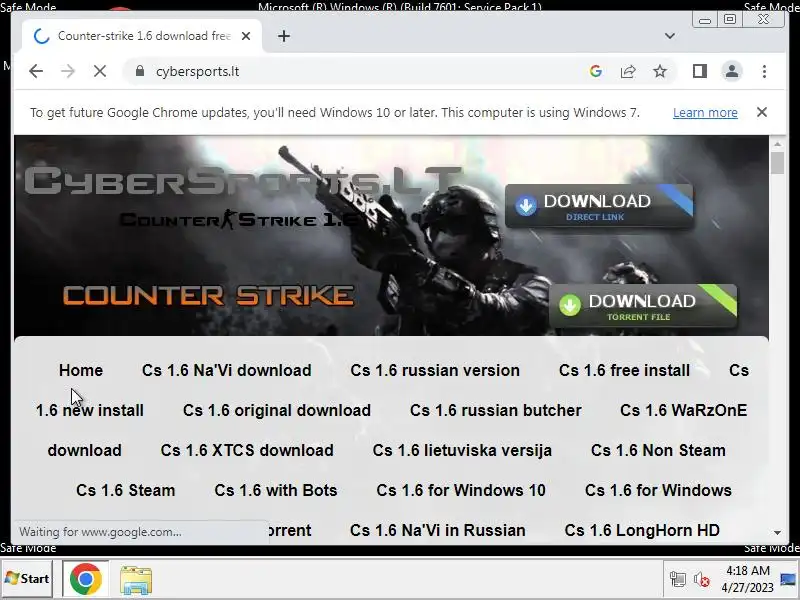Go back to the previous page
The width and height of the screenshot is (800, 600).
(x=36, y=71)
